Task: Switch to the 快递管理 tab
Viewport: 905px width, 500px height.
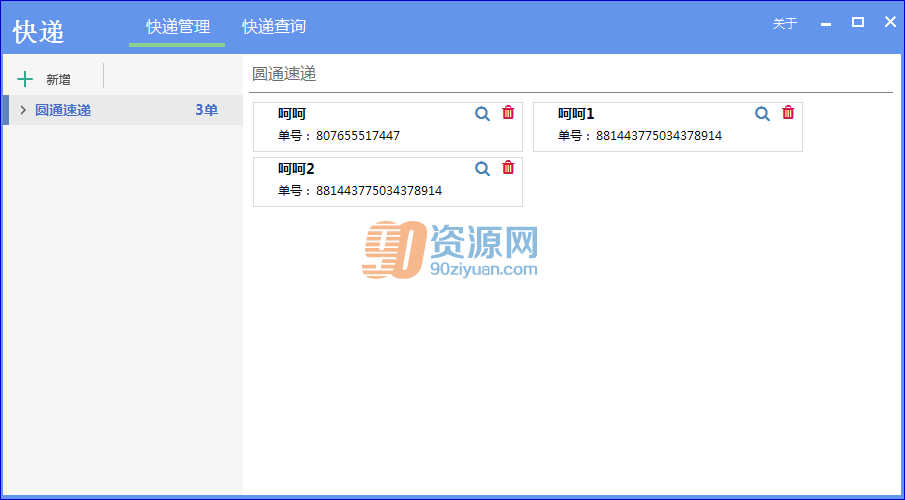Action: pyautogui.click(x=178, y=26)
